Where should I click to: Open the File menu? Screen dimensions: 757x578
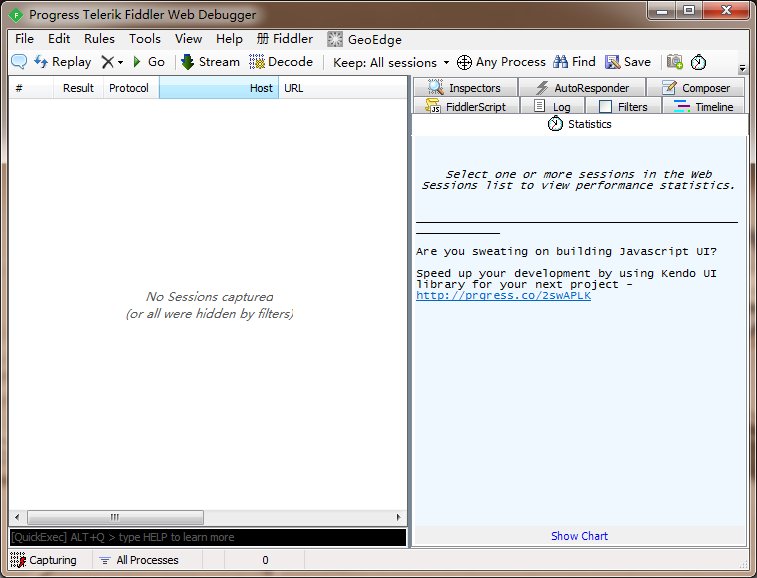pyautogui.click(x=24, y=39)
